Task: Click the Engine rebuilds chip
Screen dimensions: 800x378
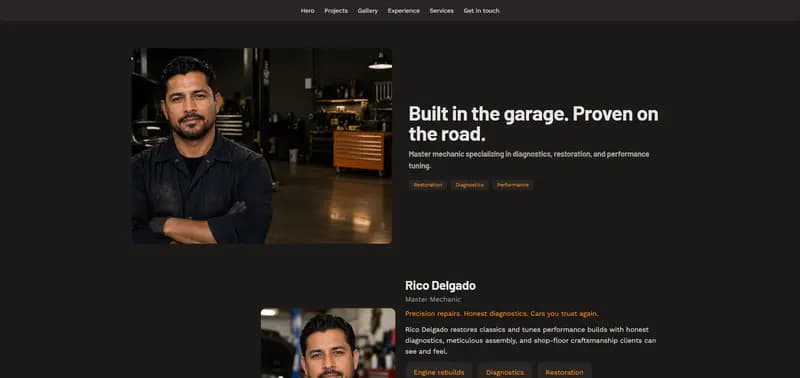Action: 439,372
